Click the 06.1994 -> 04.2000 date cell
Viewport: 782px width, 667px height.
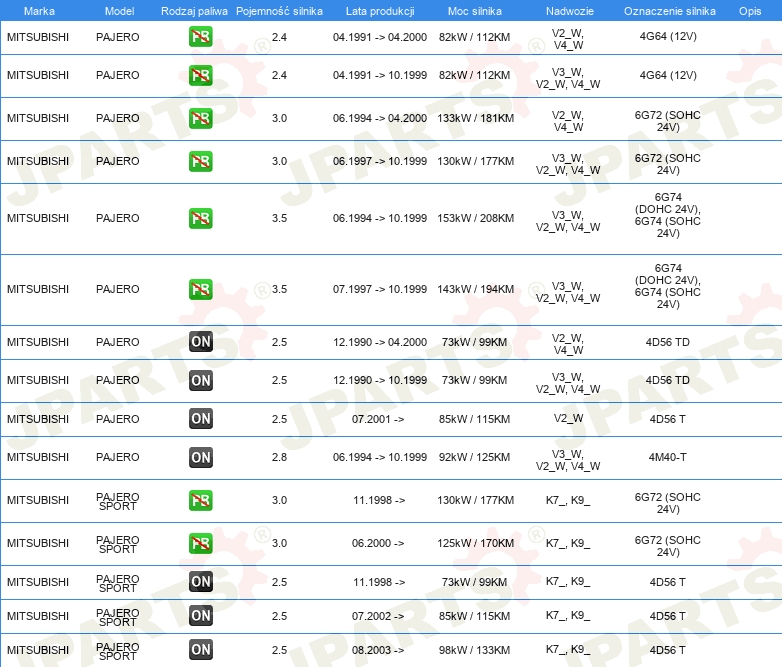click(x=380, y=118)
